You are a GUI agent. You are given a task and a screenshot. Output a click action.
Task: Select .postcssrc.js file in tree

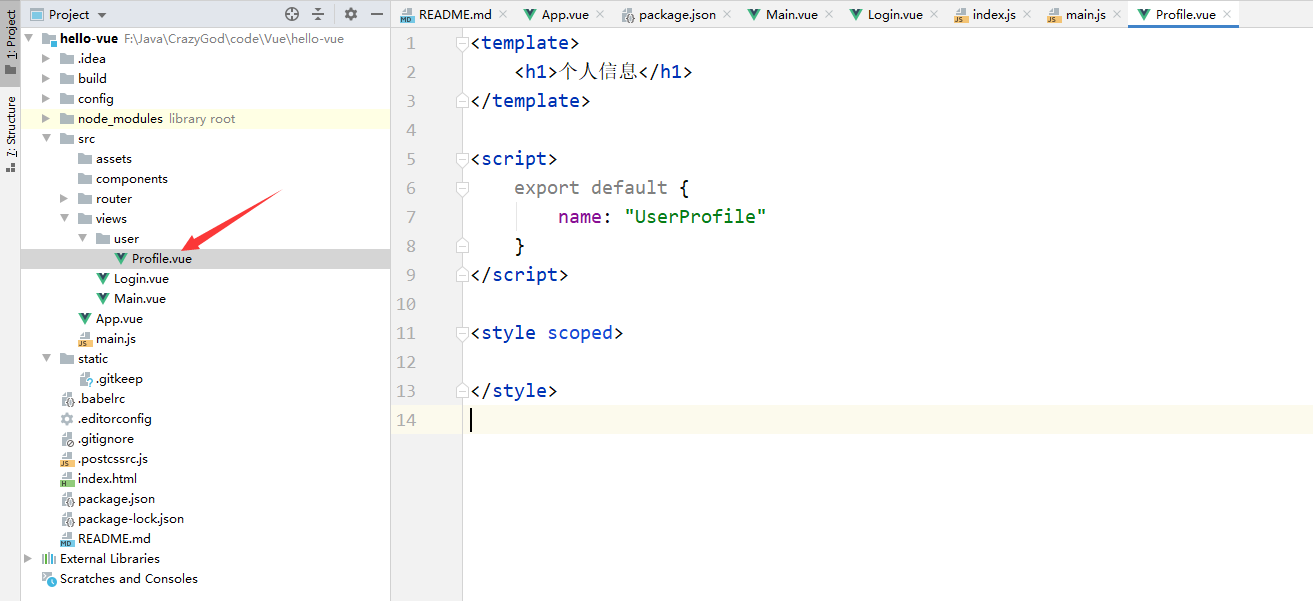pyautogui.click(x=112, y=459)
